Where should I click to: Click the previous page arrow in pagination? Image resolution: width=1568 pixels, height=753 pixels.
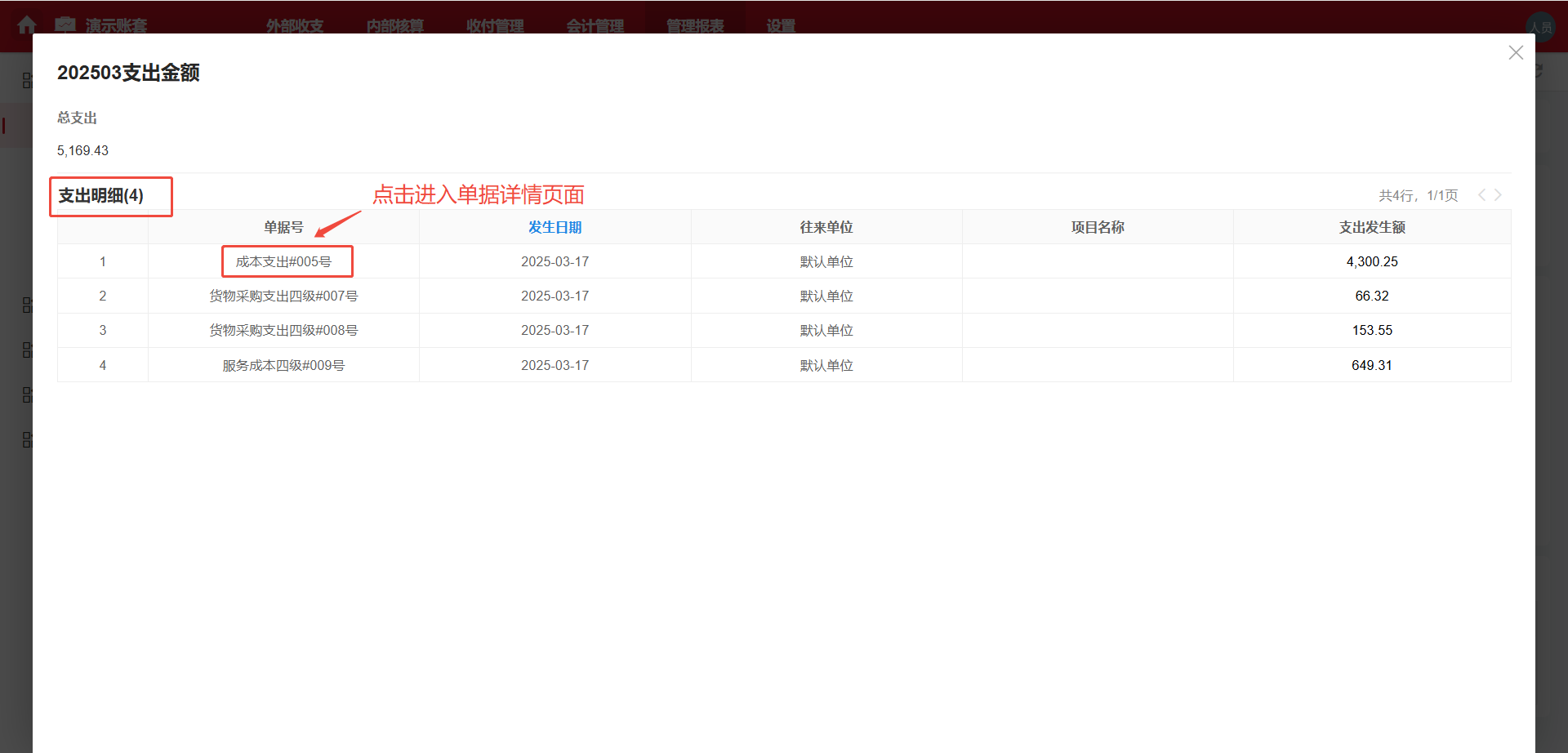click(1481, 195)
